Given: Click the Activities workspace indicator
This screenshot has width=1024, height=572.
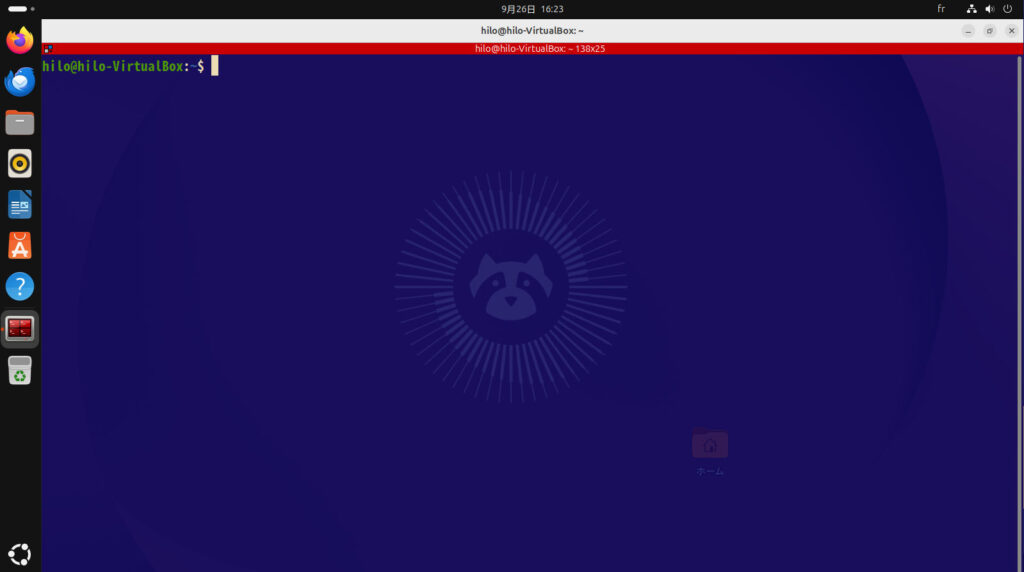Looking at the screenshot, I should 21,8.
